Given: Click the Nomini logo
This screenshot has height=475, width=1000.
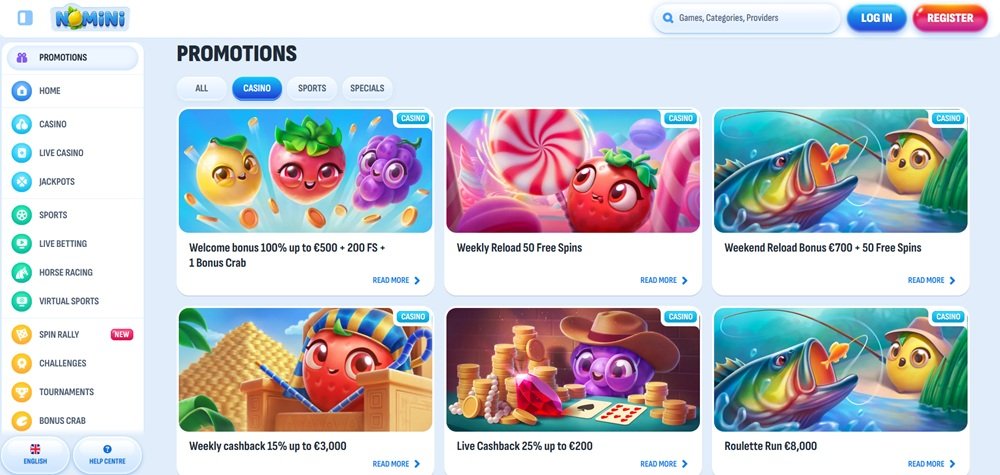Looking at the screenshot, I should pyautogui.click(x=91, y=18).
